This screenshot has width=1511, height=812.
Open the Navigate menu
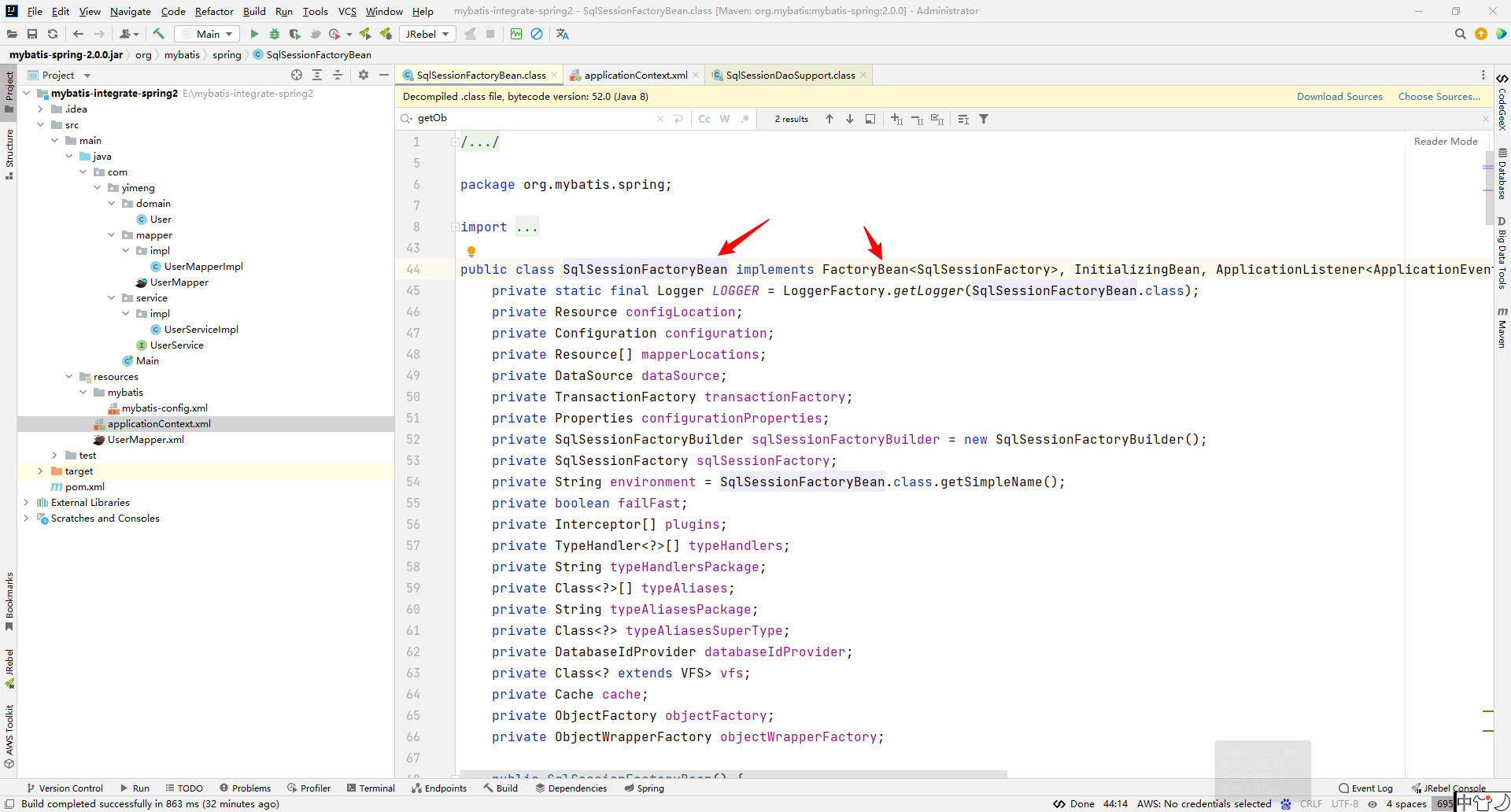pyautogui.click(x=131, y=11)
